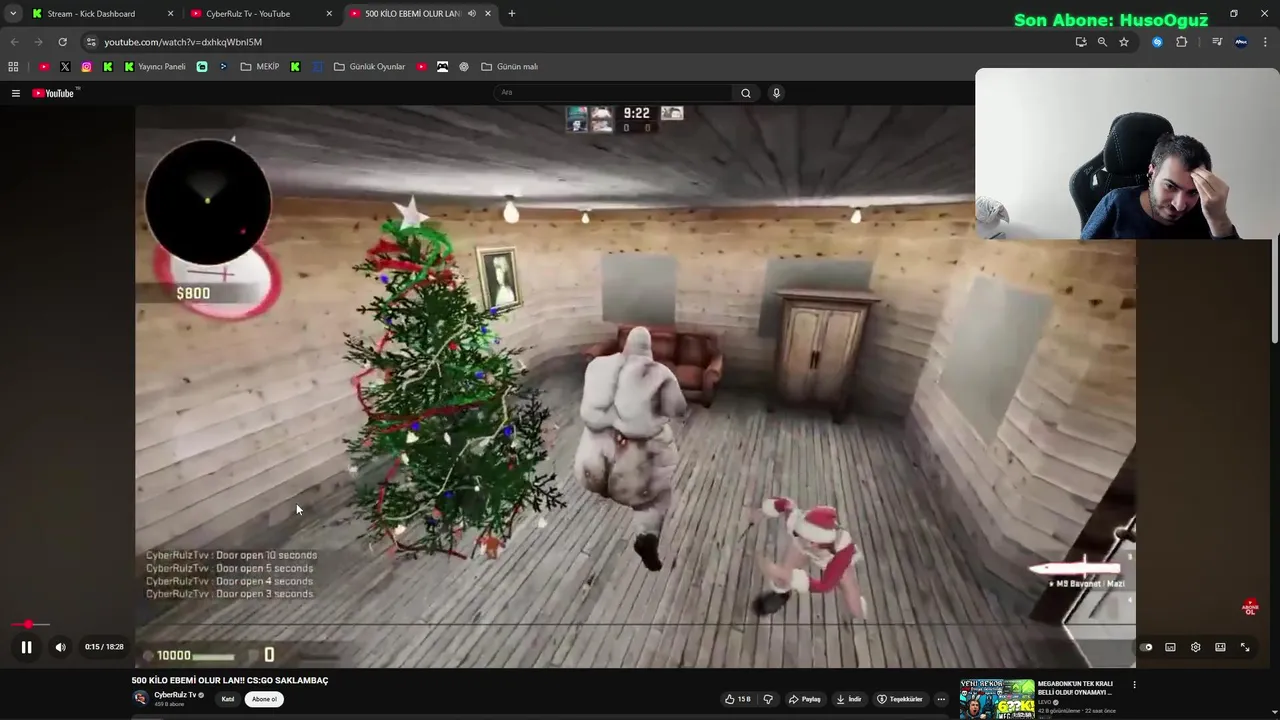Exit full-window player mode
Viewport: 1280px width, 720px height.
click(x=1245, y=647)
